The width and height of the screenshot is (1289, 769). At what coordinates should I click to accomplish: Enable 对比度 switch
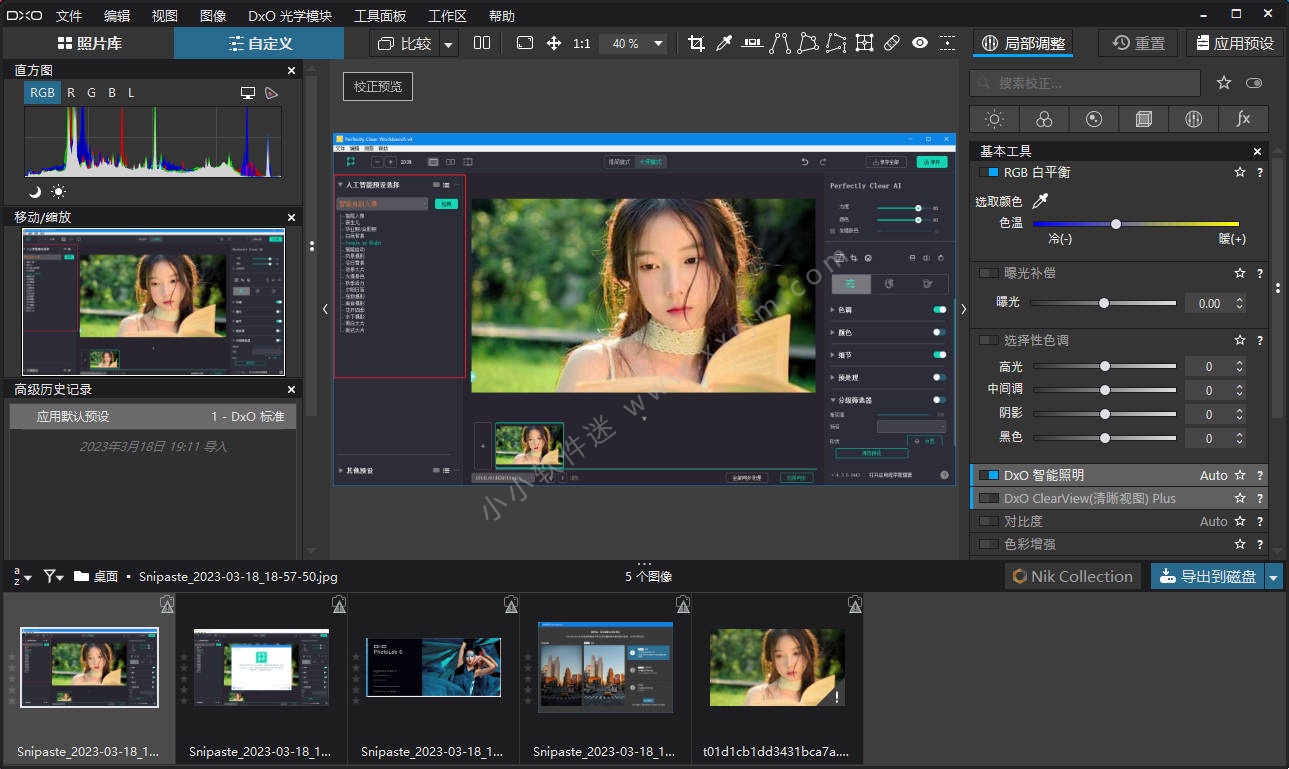(988, 521)
